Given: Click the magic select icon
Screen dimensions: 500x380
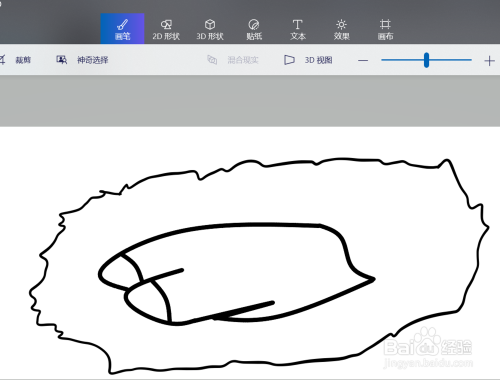Looking at the screenshot, I should point(61,60).
